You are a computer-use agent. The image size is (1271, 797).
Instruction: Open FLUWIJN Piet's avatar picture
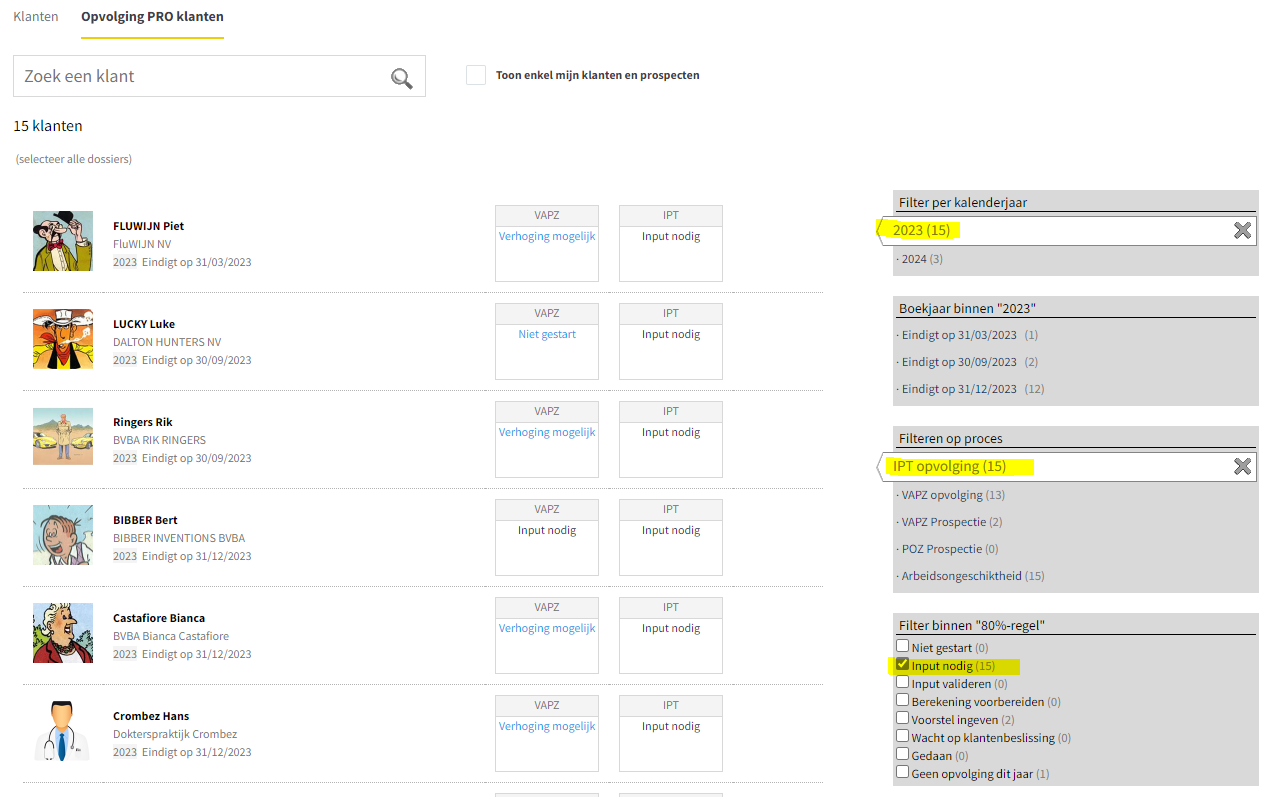(62, 241)
